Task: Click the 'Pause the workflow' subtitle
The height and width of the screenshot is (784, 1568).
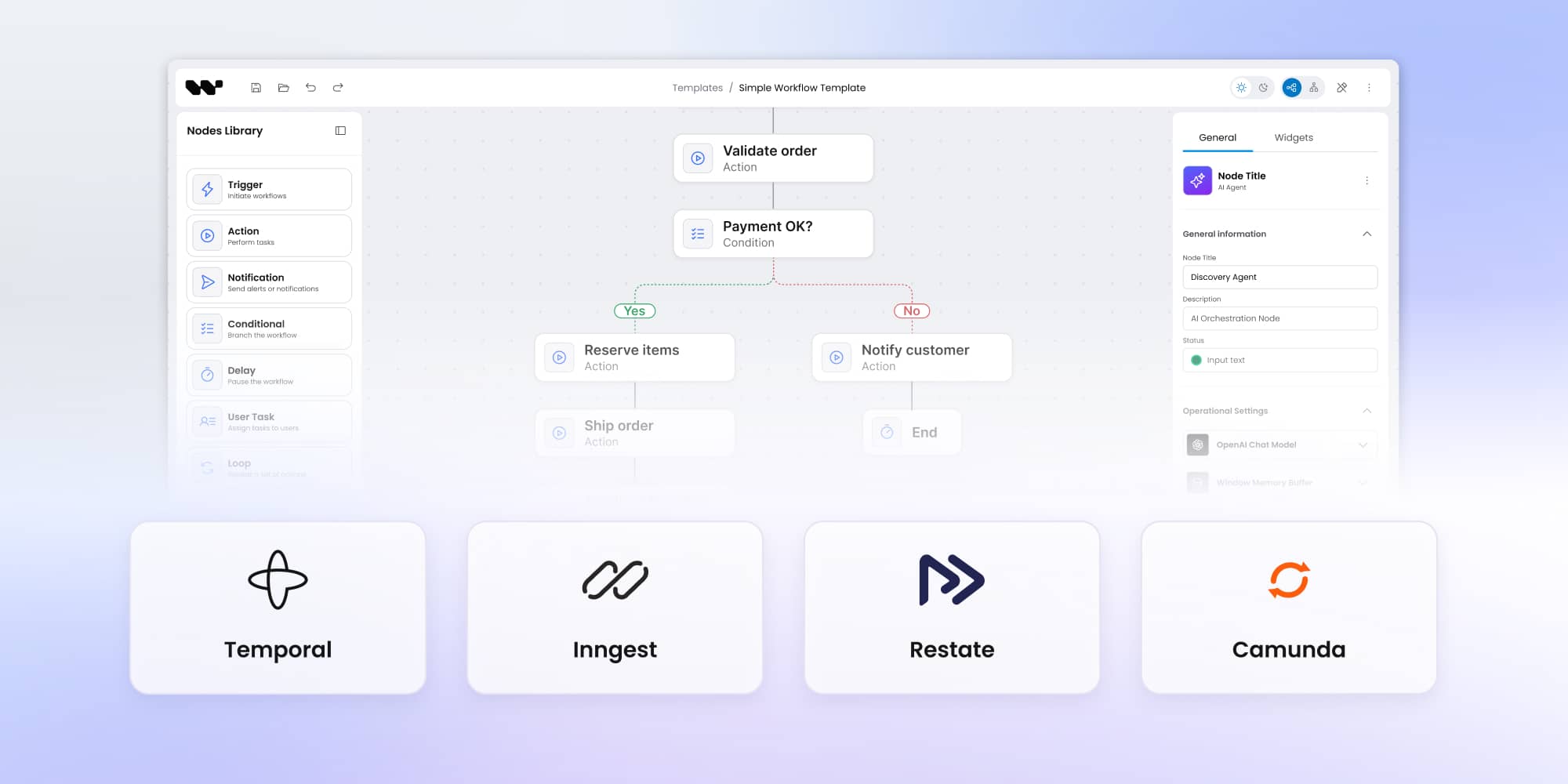Action: click(260, 382)
